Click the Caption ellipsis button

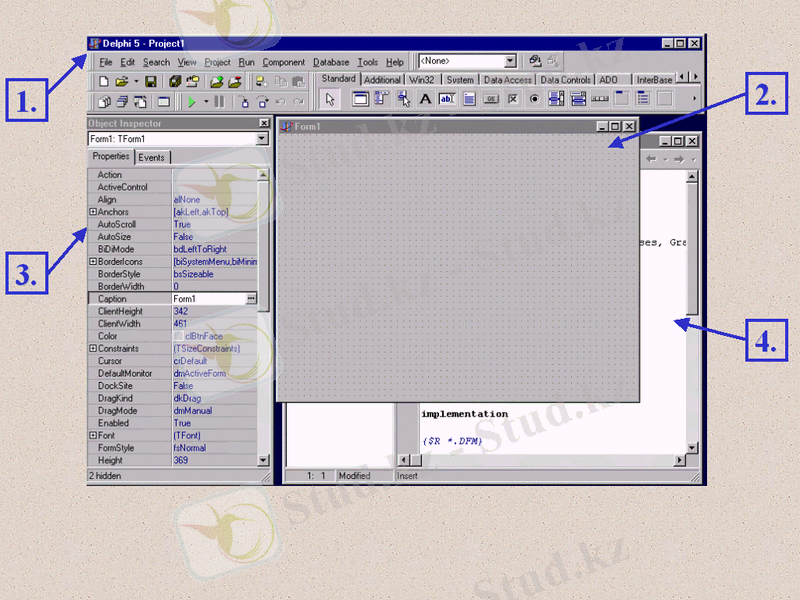pyautogui.click(x=251, y=299)
